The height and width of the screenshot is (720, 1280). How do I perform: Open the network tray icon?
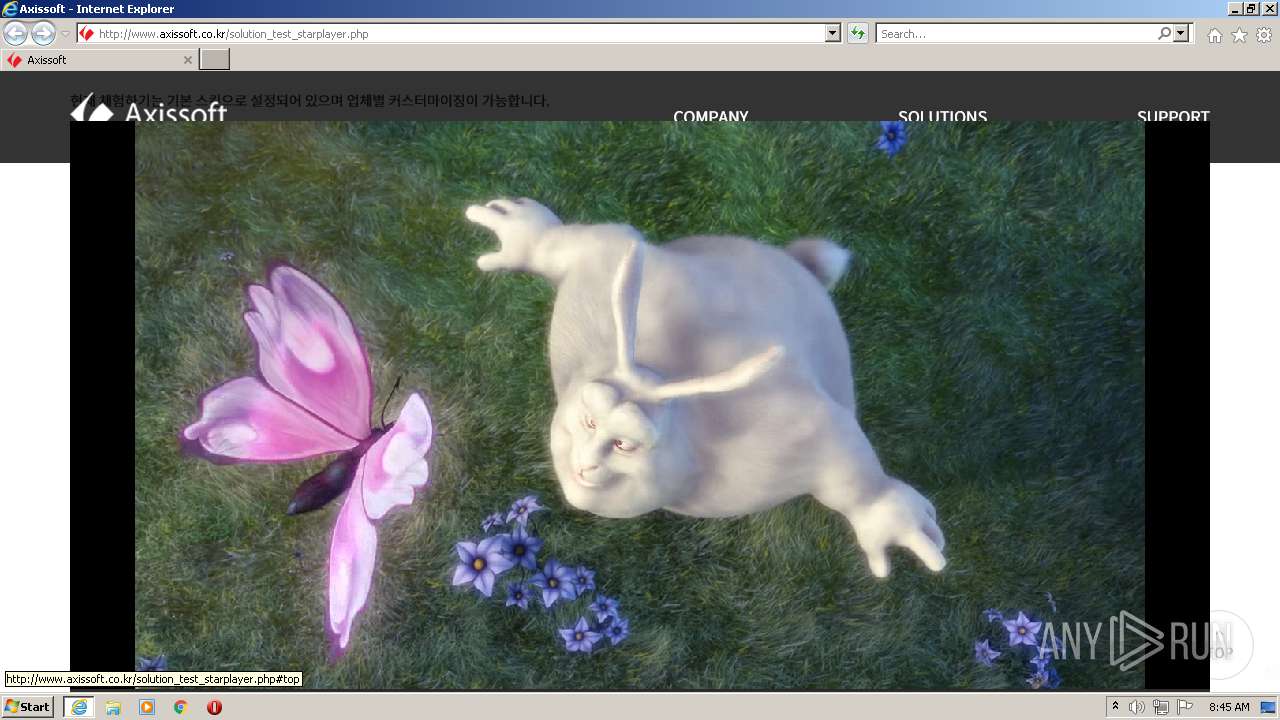click(1161, 707)
